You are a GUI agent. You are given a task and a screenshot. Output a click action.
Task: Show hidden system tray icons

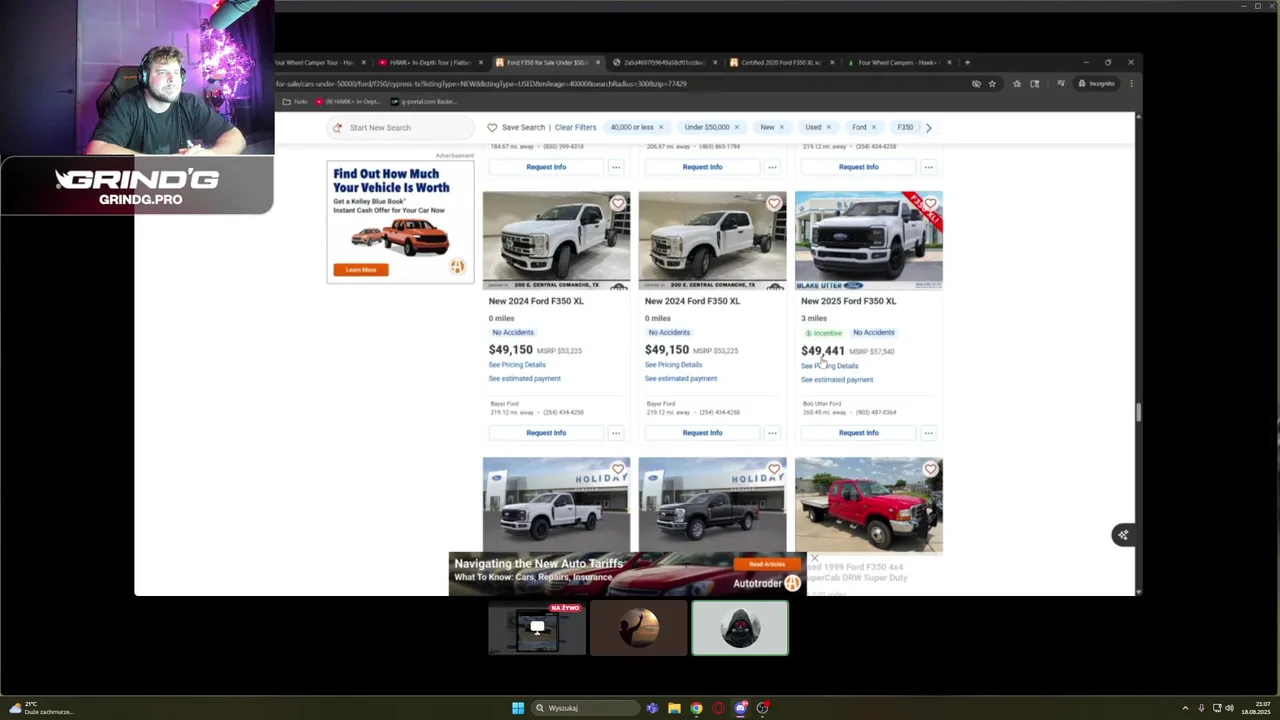(x=1185, y=708)
